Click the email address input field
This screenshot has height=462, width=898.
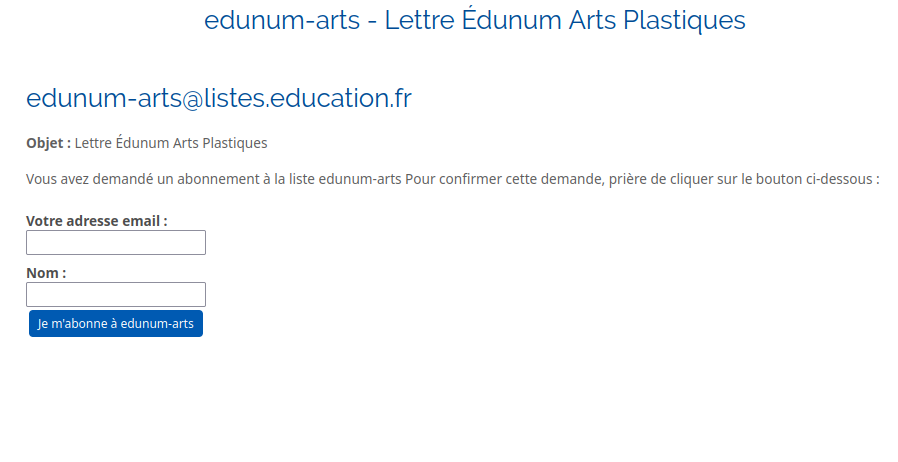click(x=116, y=243)
